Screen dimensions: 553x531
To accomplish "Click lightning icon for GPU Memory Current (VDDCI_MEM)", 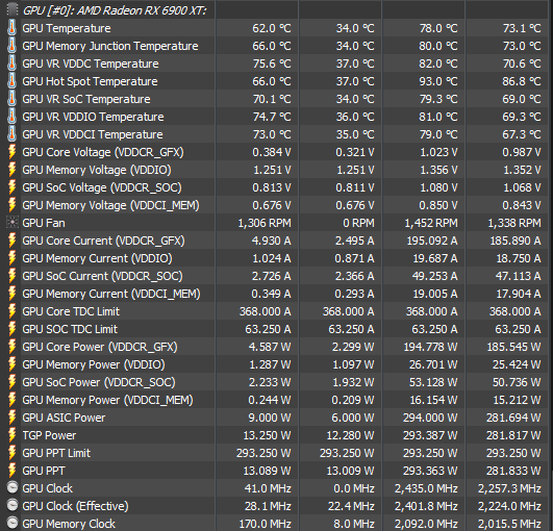I will pyautogui.click(x=12, y=293).
